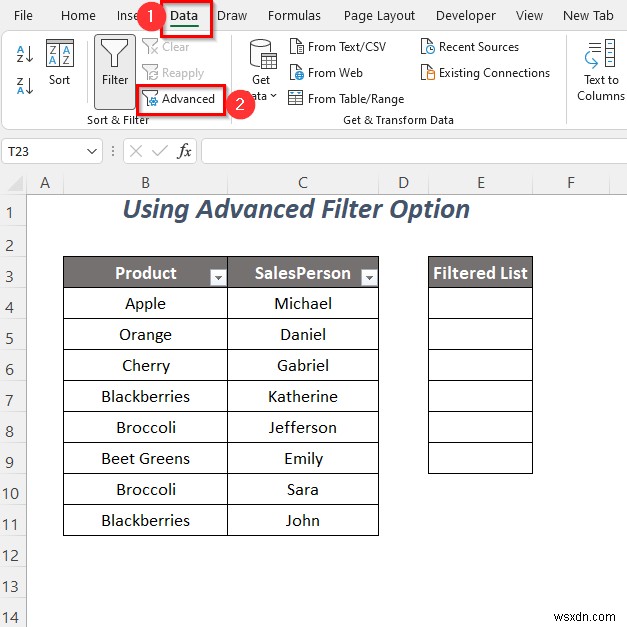Load data From Table/Range
The image size is (627, 627).
(x=346, y=98)
